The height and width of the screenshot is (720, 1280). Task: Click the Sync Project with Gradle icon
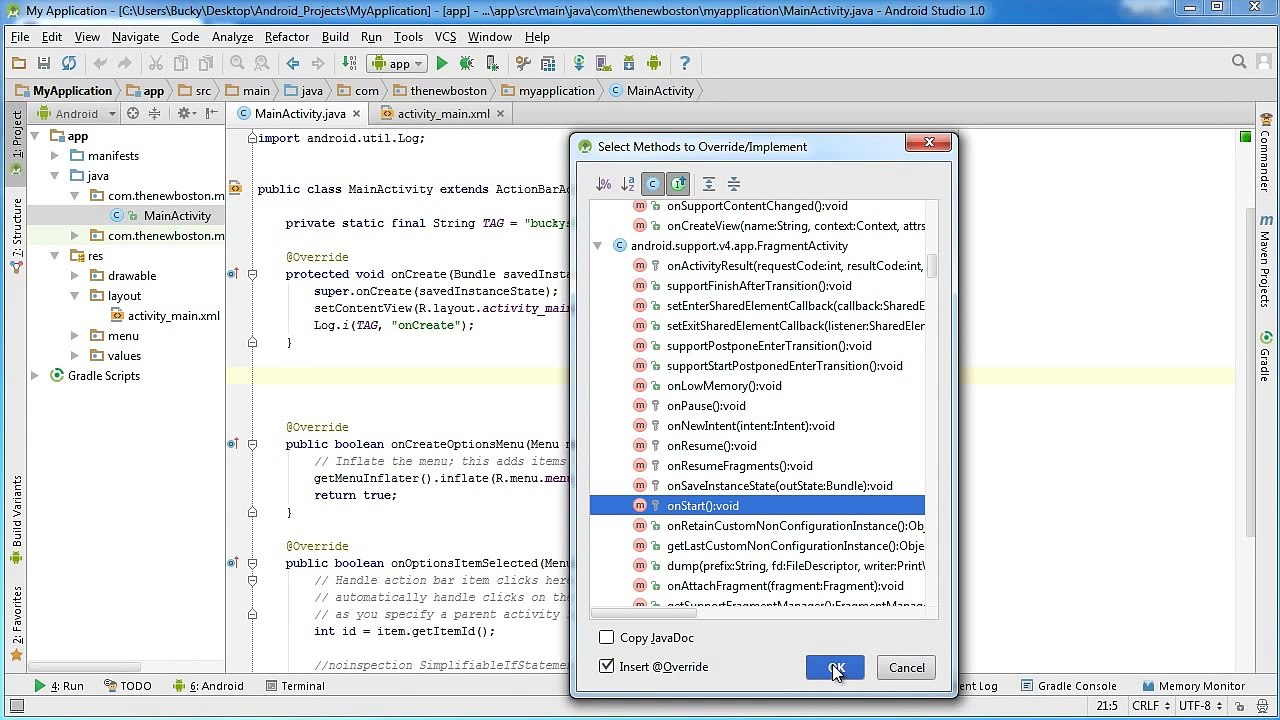[x=579, y=63]
